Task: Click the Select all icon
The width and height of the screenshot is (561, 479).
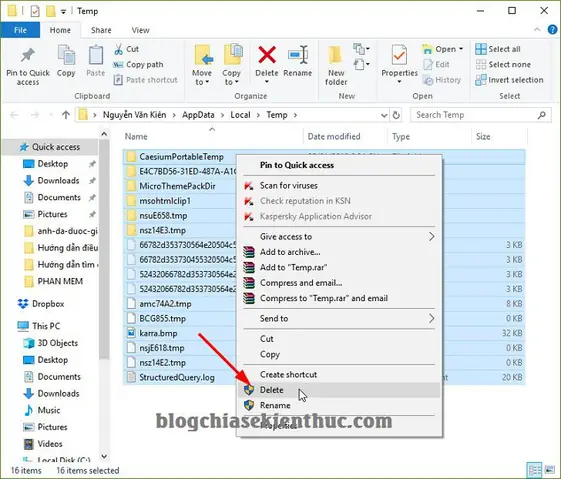Action: tap(481, 49)
